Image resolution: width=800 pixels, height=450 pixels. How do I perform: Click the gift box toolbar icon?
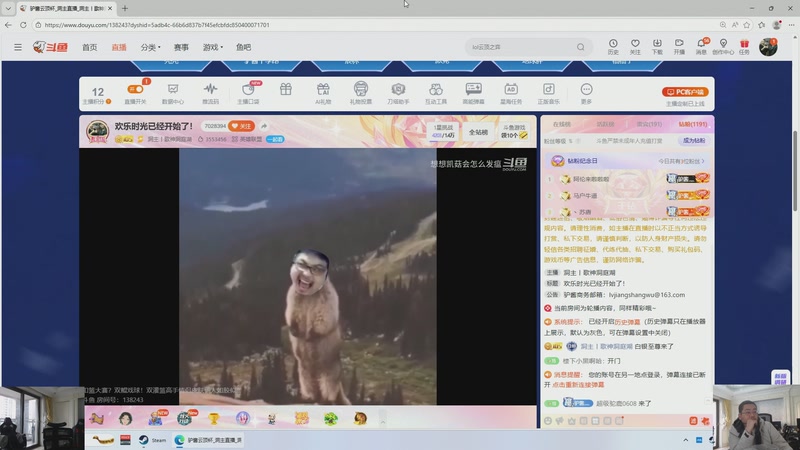[286, 90]
